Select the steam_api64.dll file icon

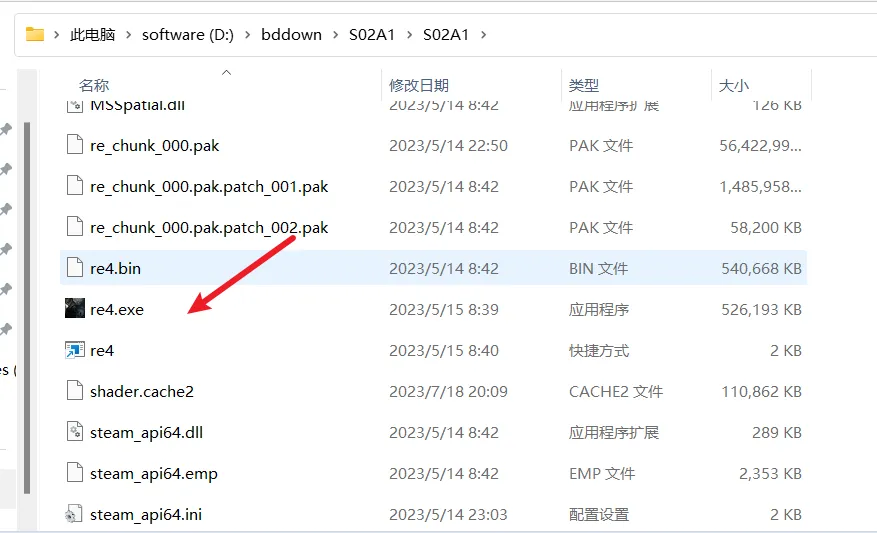pos(74,432)
